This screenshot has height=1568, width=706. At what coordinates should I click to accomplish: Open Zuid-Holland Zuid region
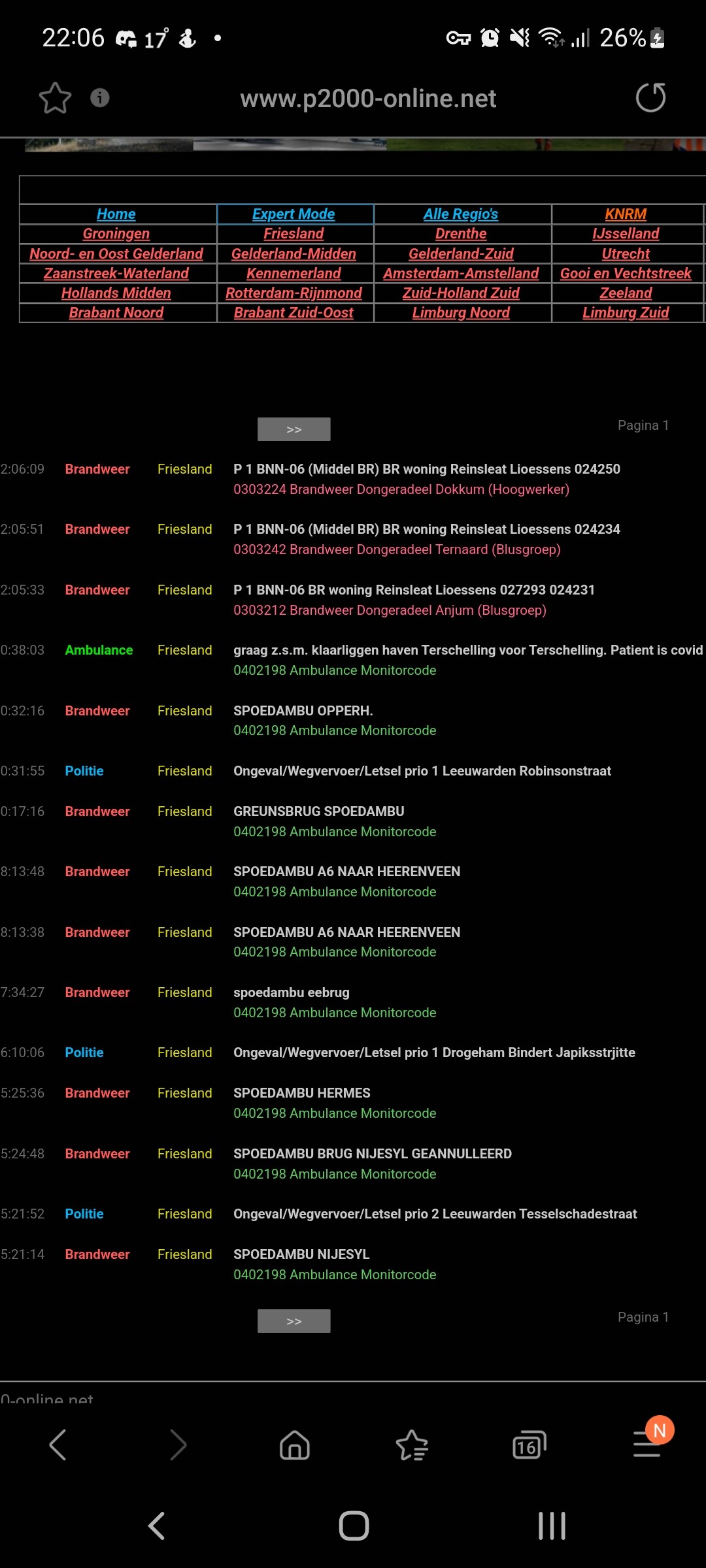click(x=461, y=293)
